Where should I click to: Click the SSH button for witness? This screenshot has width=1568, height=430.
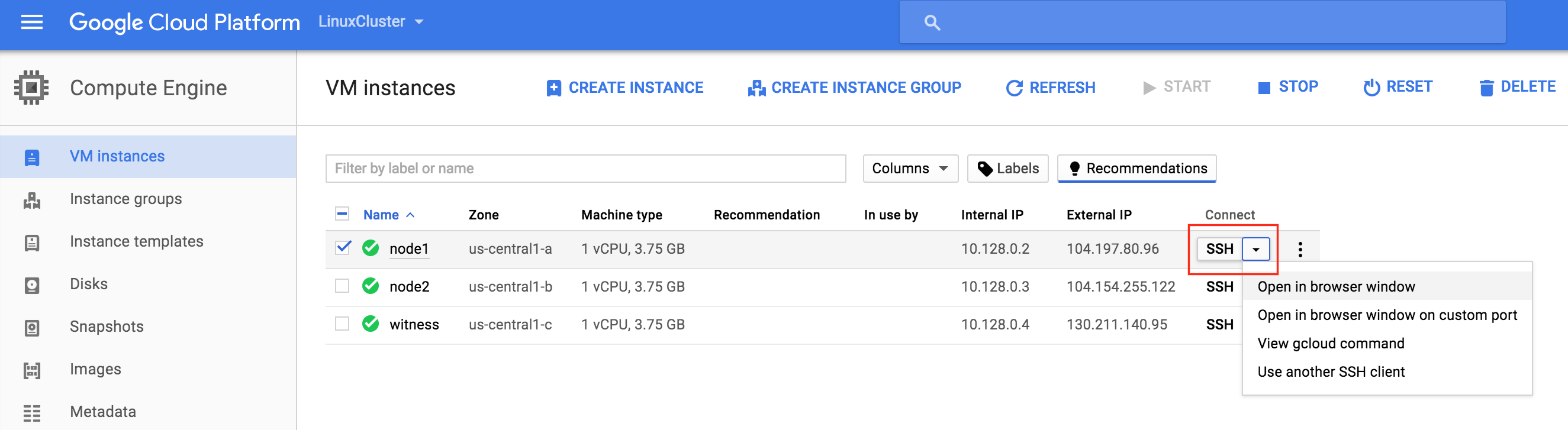coord(1219,325)
